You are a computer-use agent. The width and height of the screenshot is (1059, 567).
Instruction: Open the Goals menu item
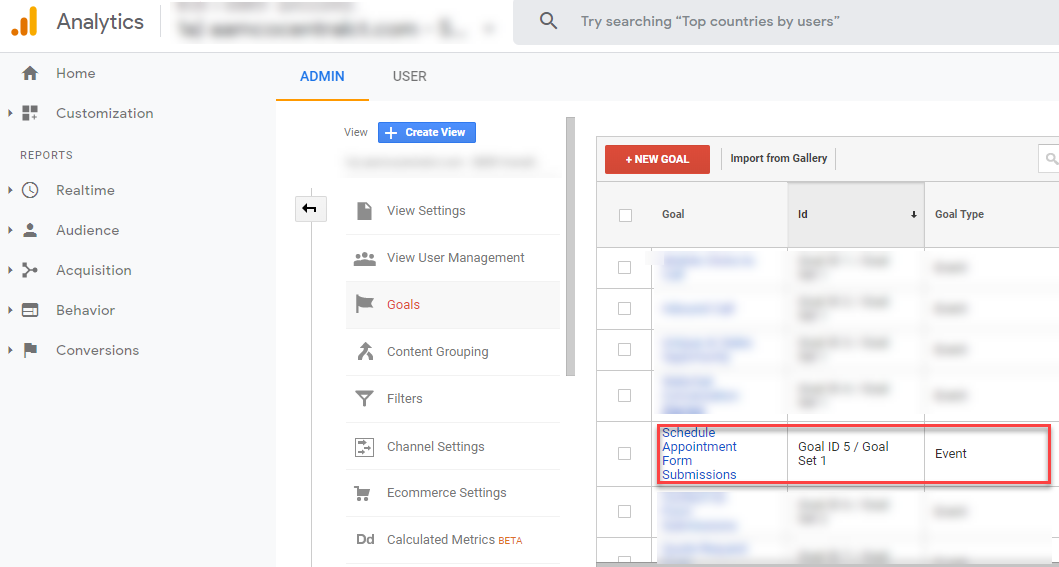[x=403, y=305]
